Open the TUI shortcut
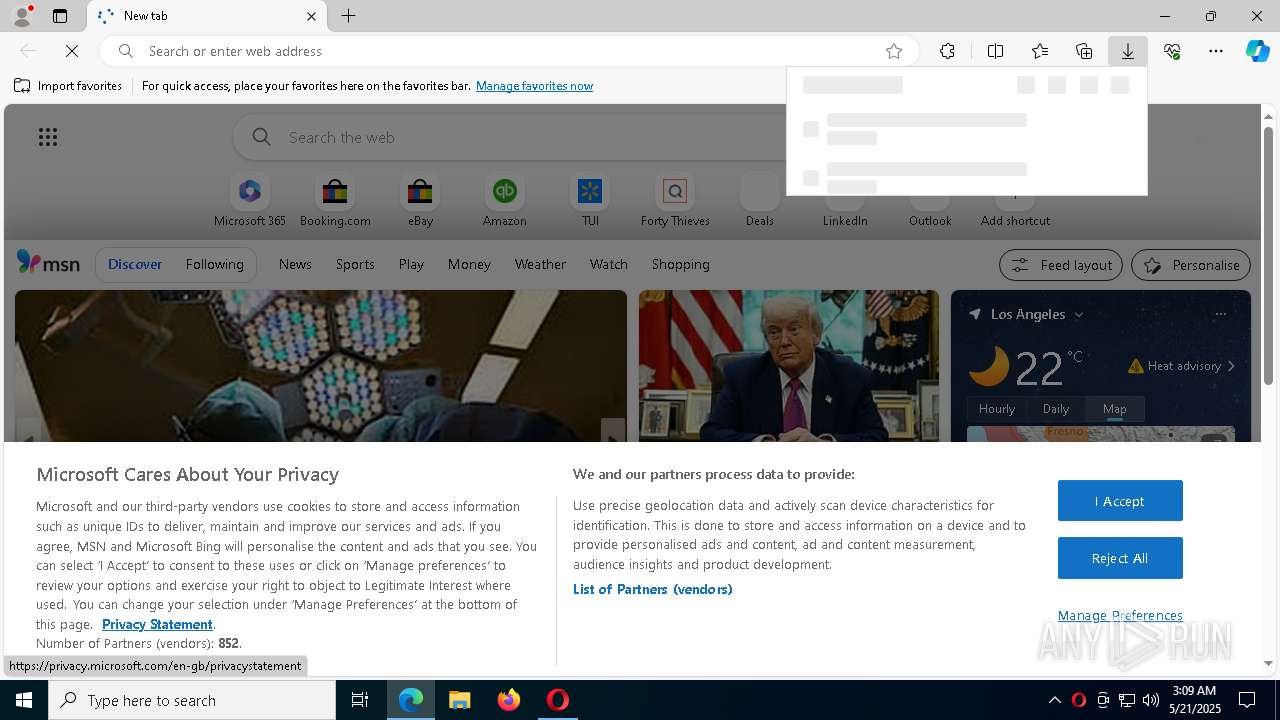 click(x=590, y=201)
